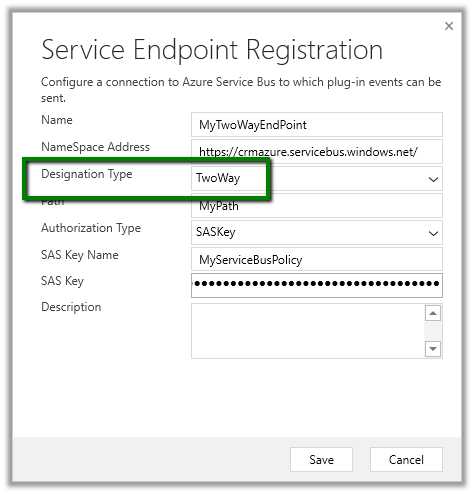Click the Description scrollbar track
Viewport: 474px width, 494px height.
[x=433, y=331]
